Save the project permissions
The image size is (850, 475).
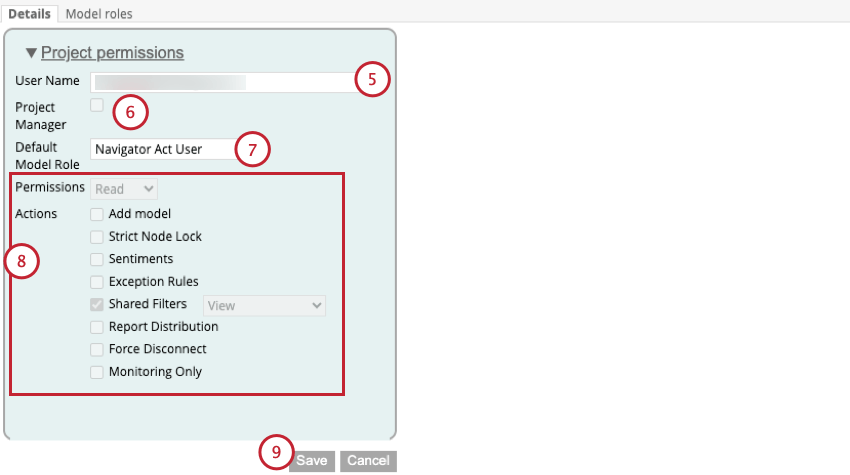tap(312, 461)
